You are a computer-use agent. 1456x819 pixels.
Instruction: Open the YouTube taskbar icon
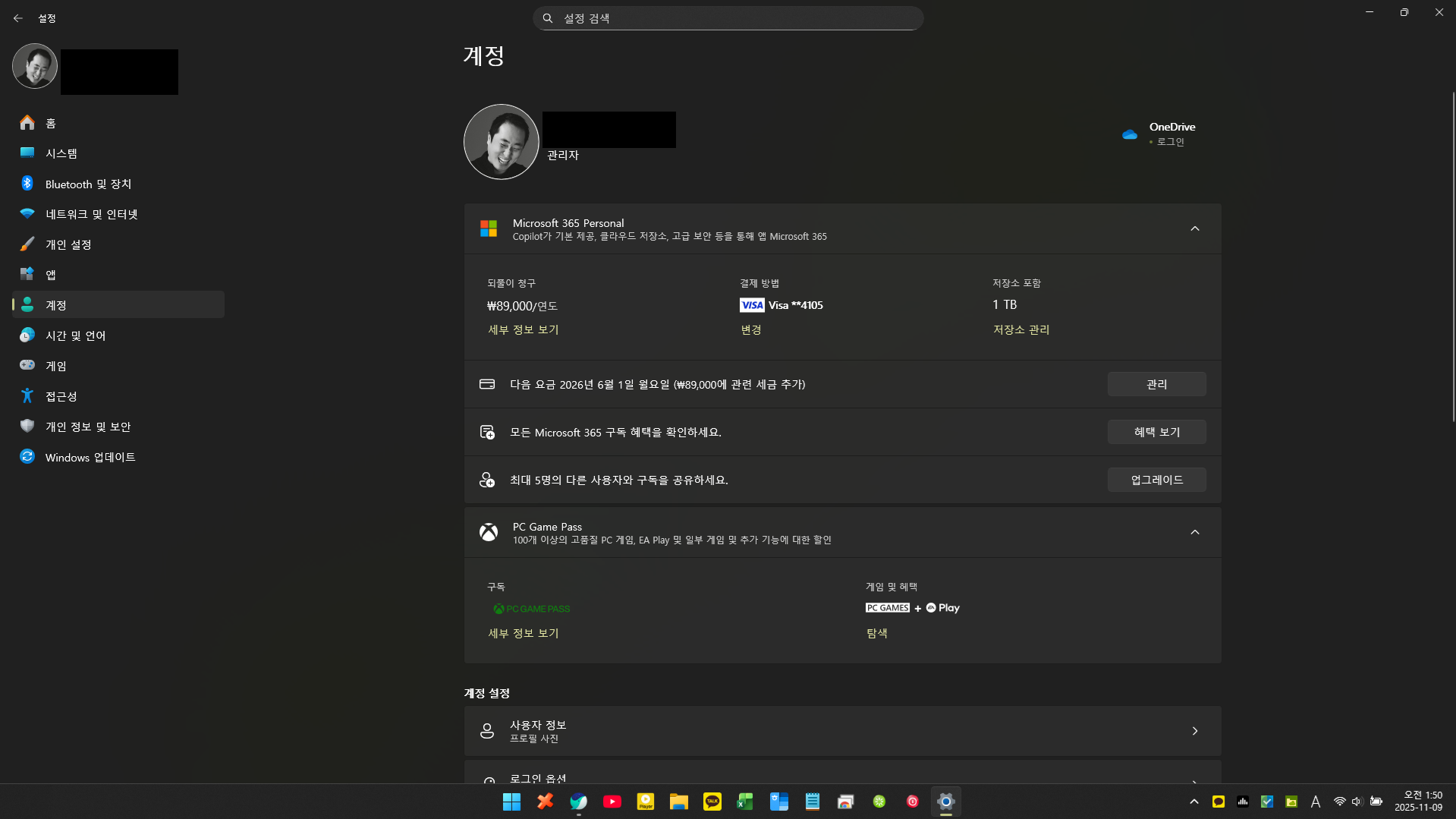tap(612, 802)
